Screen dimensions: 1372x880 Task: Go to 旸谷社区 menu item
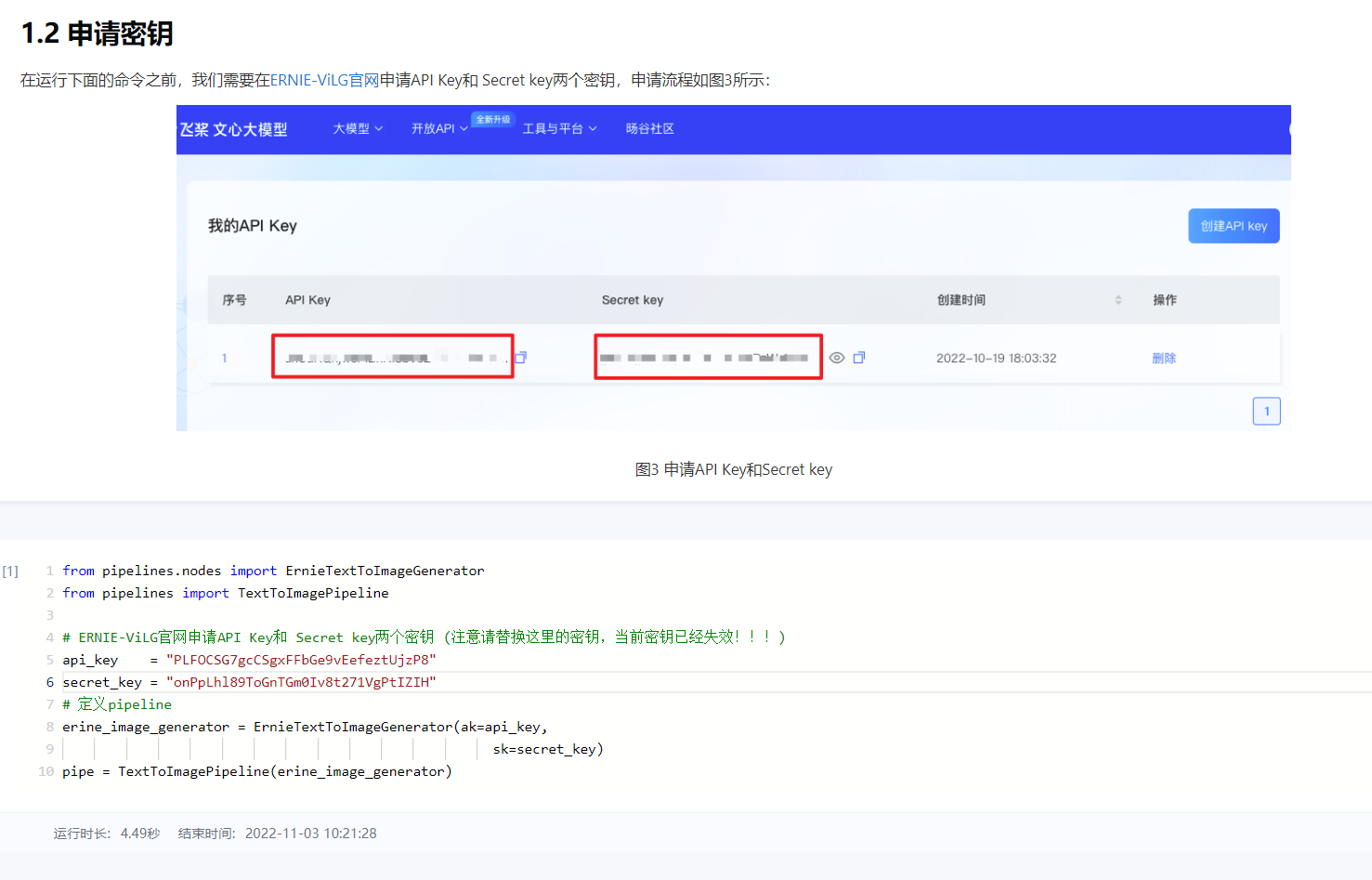coord(649,129)
